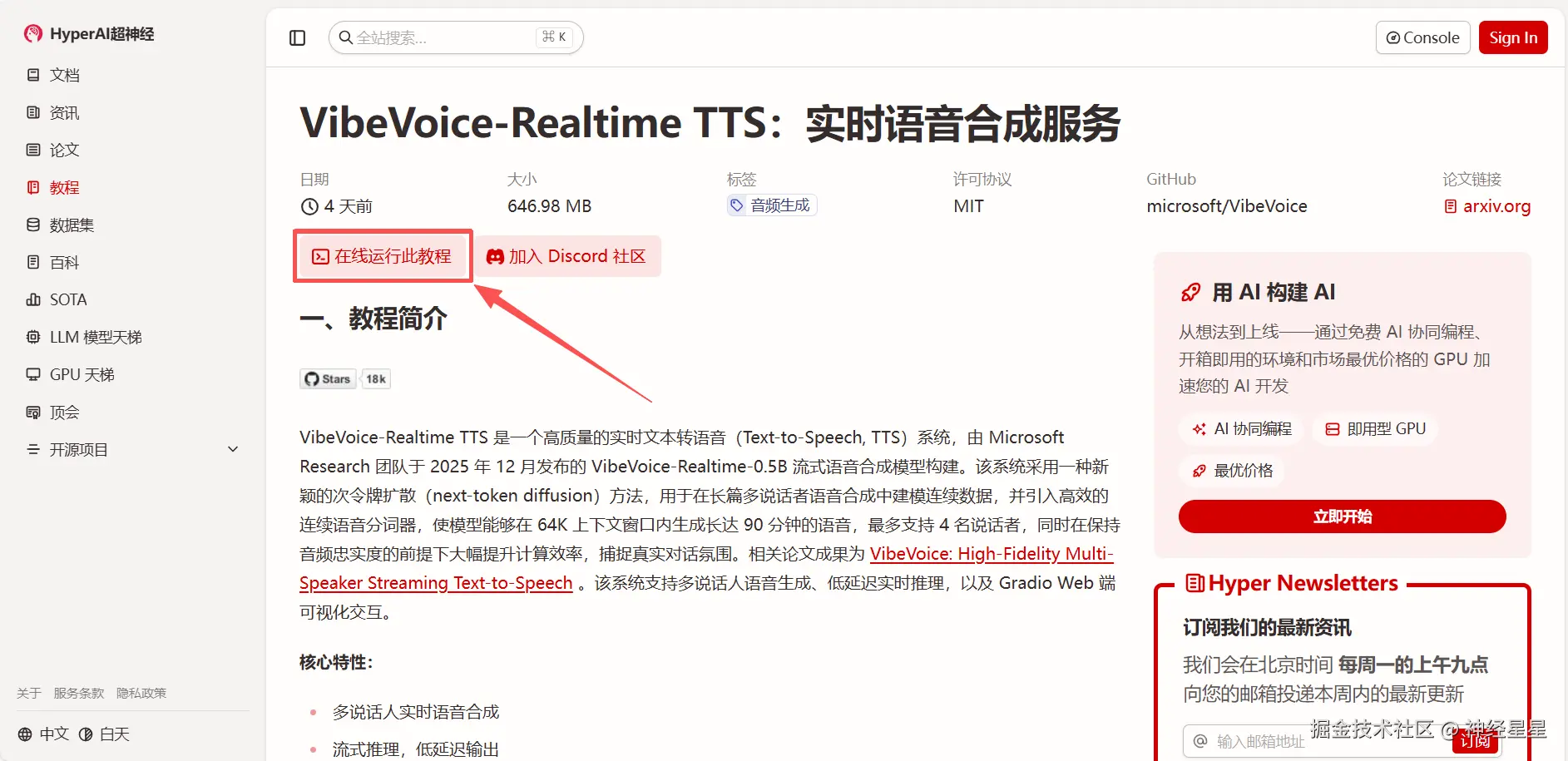Click the 即用型 GPU chip
This screenshot has height=761, width=1568.
[x=1375, y=429]
